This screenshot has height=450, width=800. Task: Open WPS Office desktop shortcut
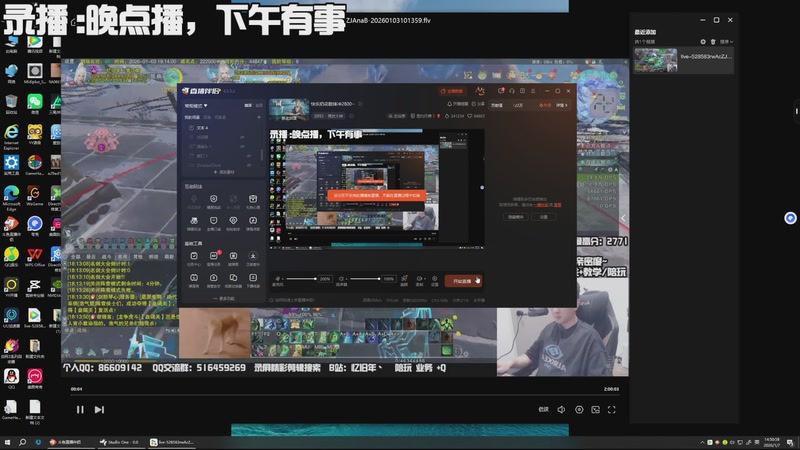tap(35, 257)
